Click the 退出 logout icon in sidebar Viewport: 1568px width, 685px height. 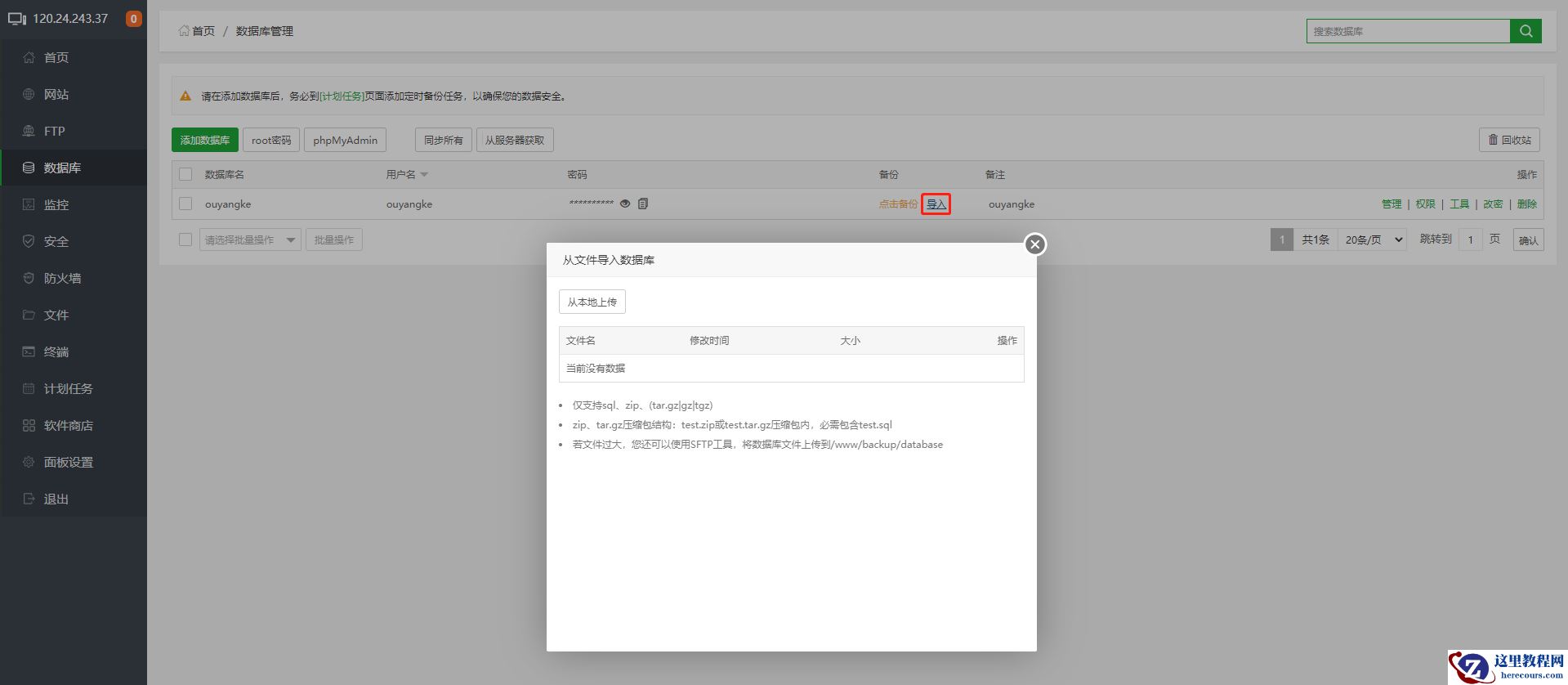click(29, 499)
